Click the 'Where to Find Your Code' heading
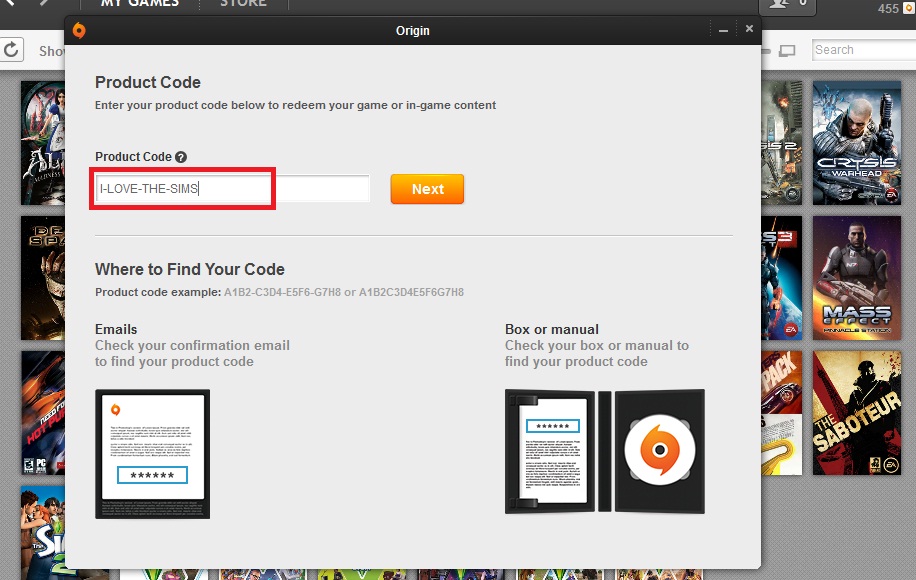Screen dimensions: 916x580 190,269
